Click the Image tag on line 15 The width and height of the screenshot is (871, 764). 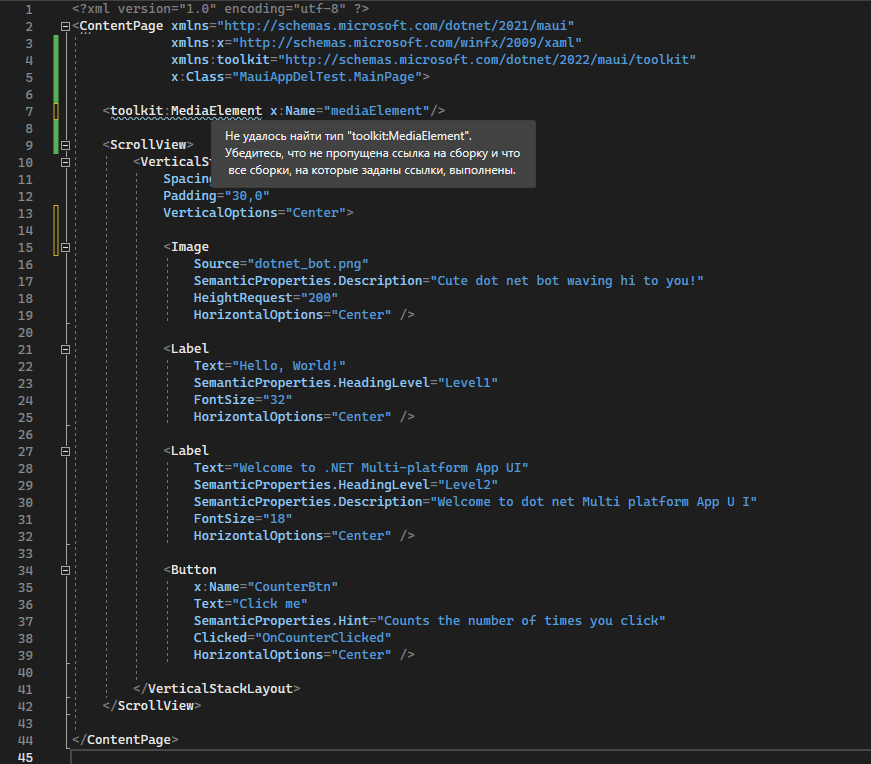186,247
